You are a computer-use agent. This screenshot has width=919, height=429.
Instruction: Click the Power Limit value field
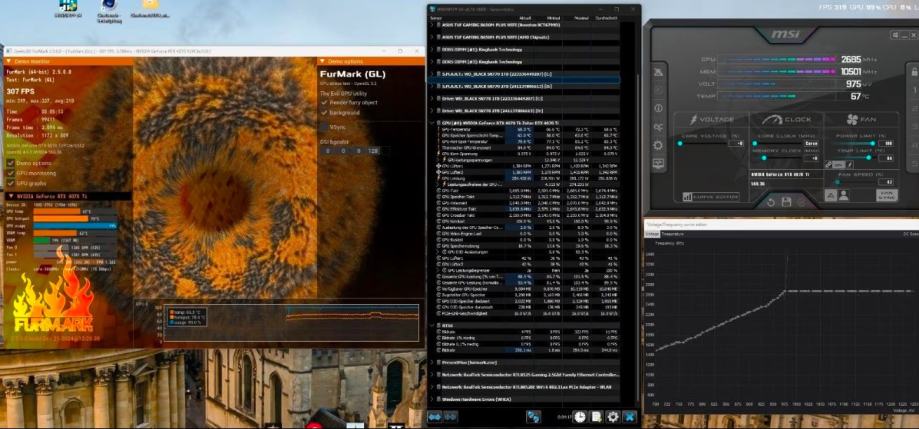886,143
